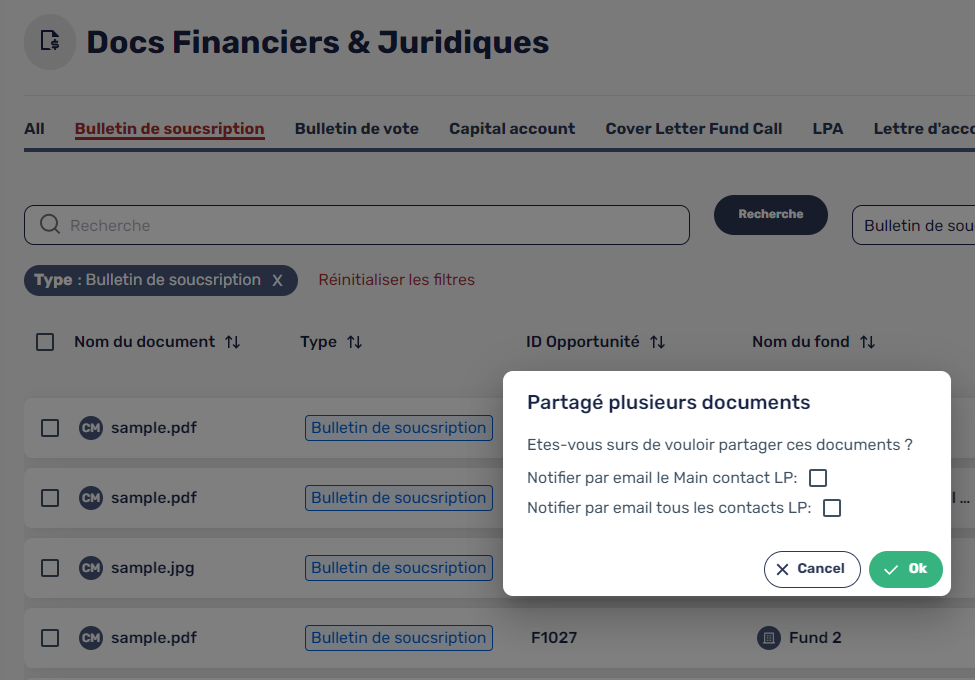Remove the Type filter using its X icon

[x=277, y=280]
